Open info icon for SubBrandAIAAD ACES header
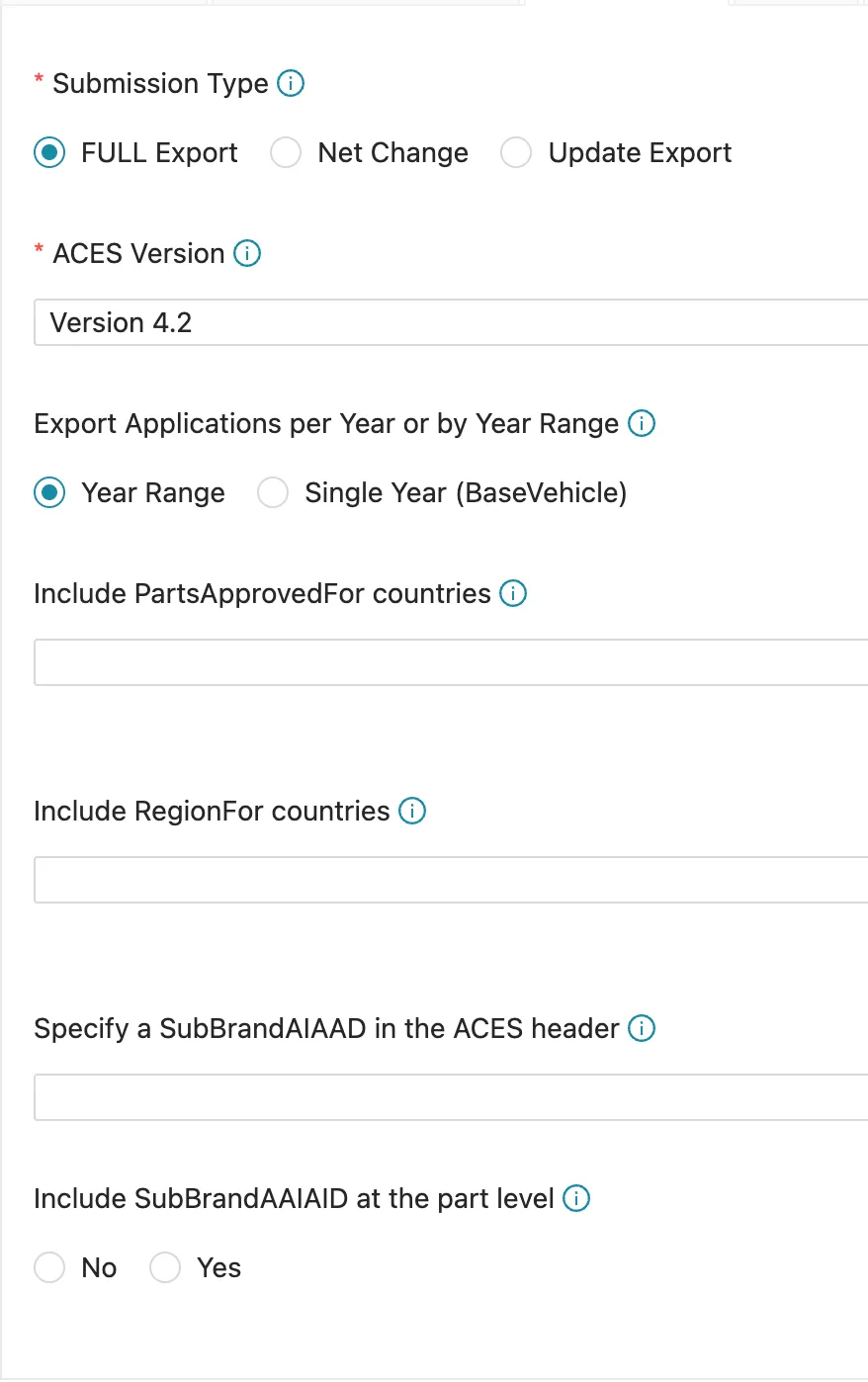The image size is (868, 1382). (x=642, y=1029)
